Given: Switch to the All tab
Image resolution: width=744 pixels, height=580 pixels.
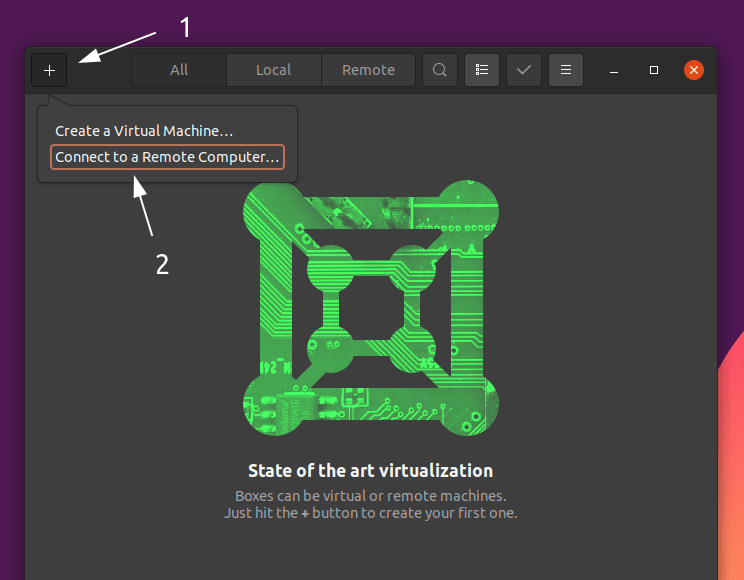Looking at the screenshot, I should 179,70.
